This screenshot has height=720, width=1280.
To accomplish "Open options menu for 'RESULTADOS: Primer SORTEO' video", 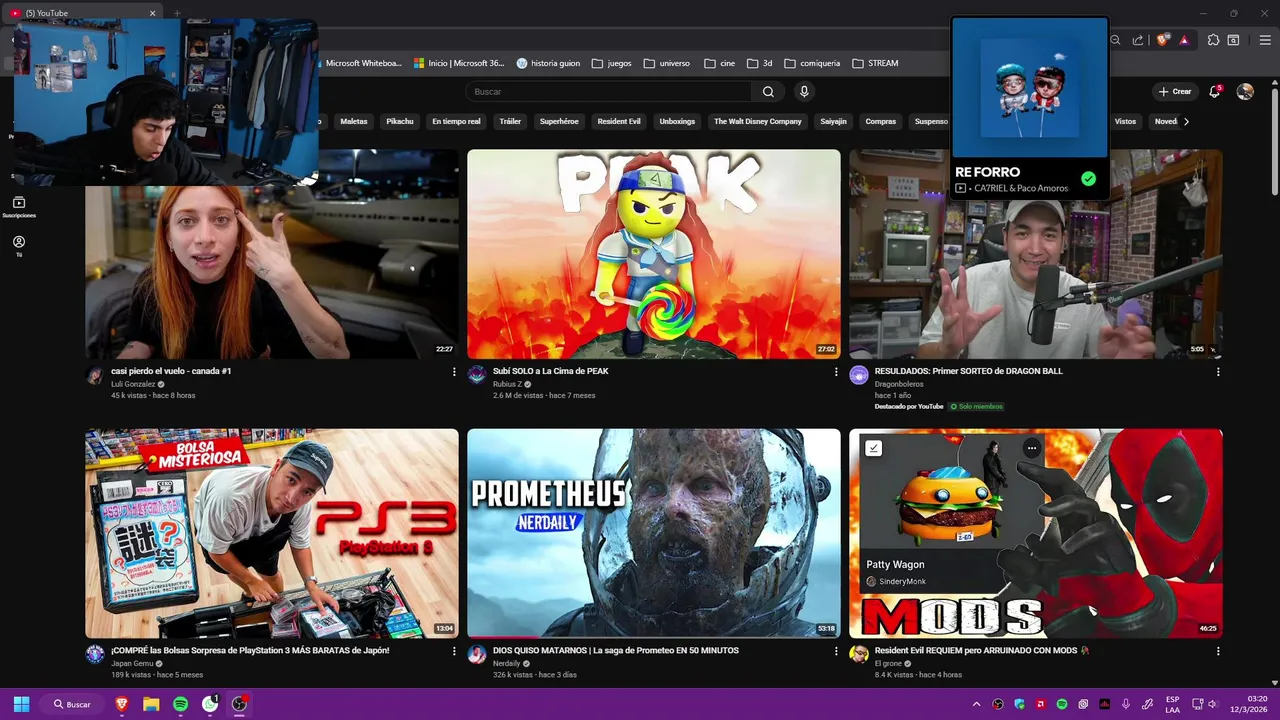I will (1218, 372).
